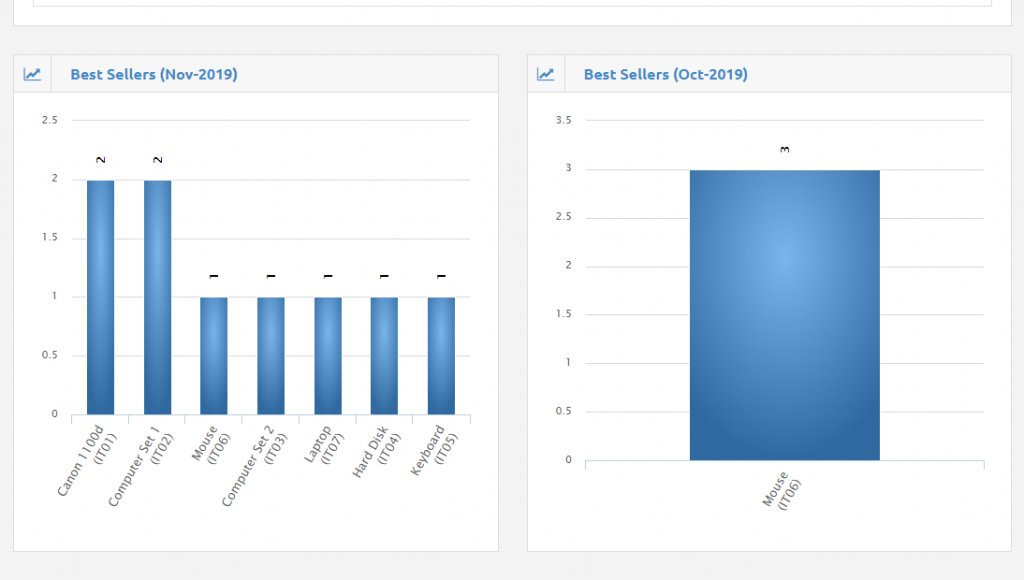Click the 3.5 y-axis value in Oct-2019 chart
This screenshot has height=580, width=1024.
click(564, 120)
